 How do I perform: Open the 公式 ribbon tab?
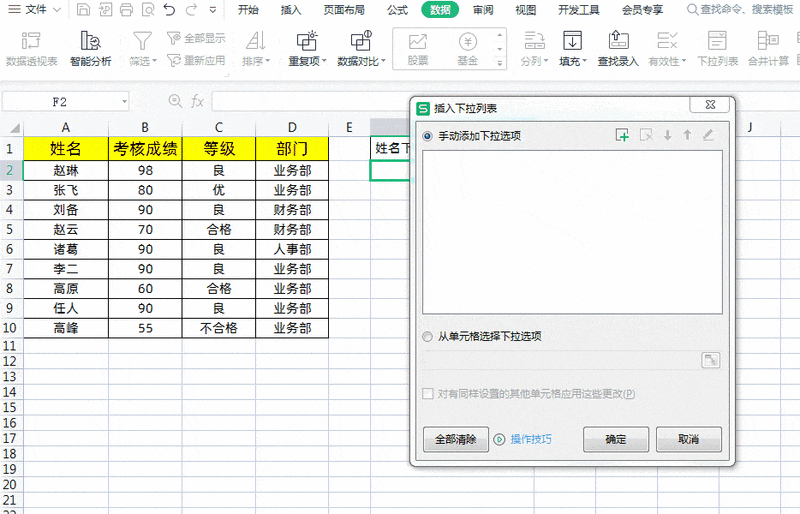tap(397, 10)
